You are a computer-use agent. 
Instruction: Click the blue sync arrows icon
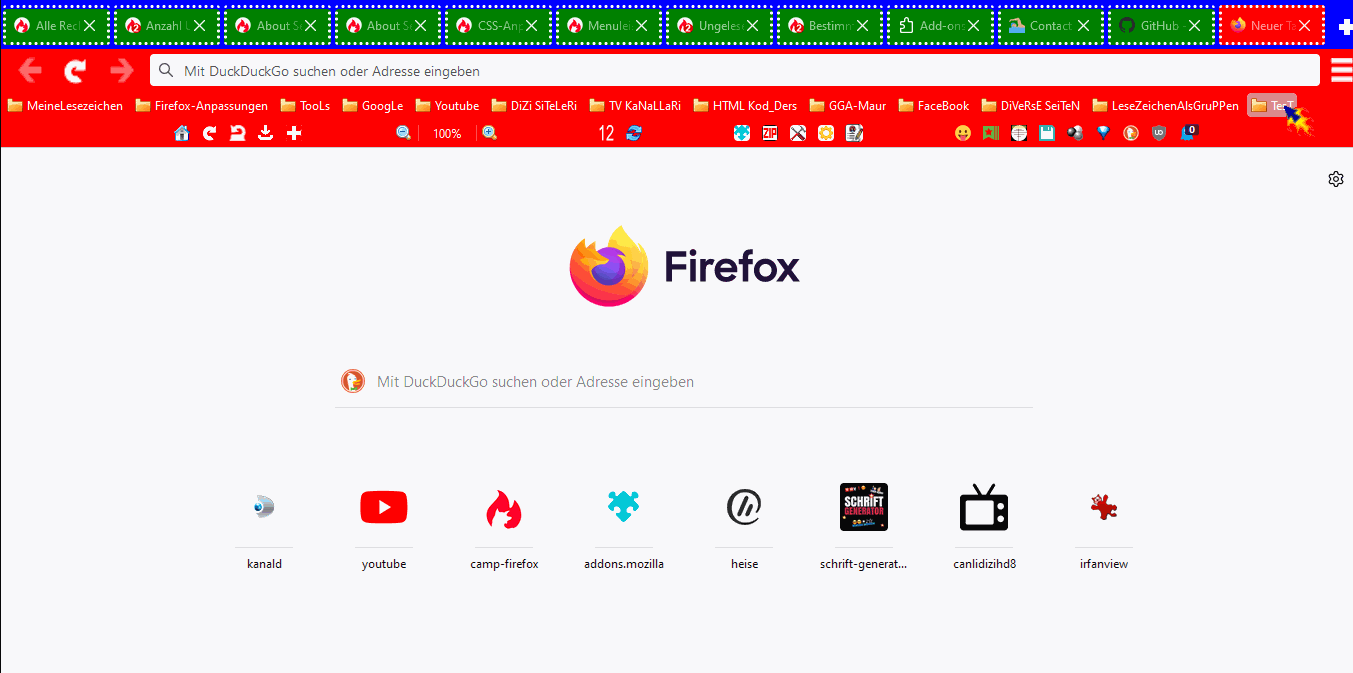(634, 133)
